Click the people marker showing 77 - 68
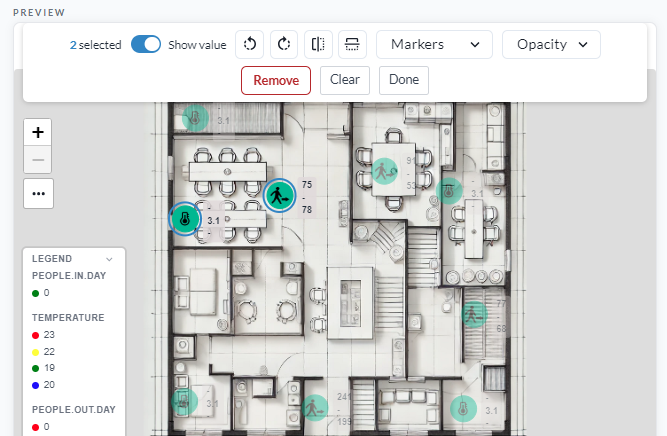The width and height of the screenshot is (667, 436). coord(474,314)
